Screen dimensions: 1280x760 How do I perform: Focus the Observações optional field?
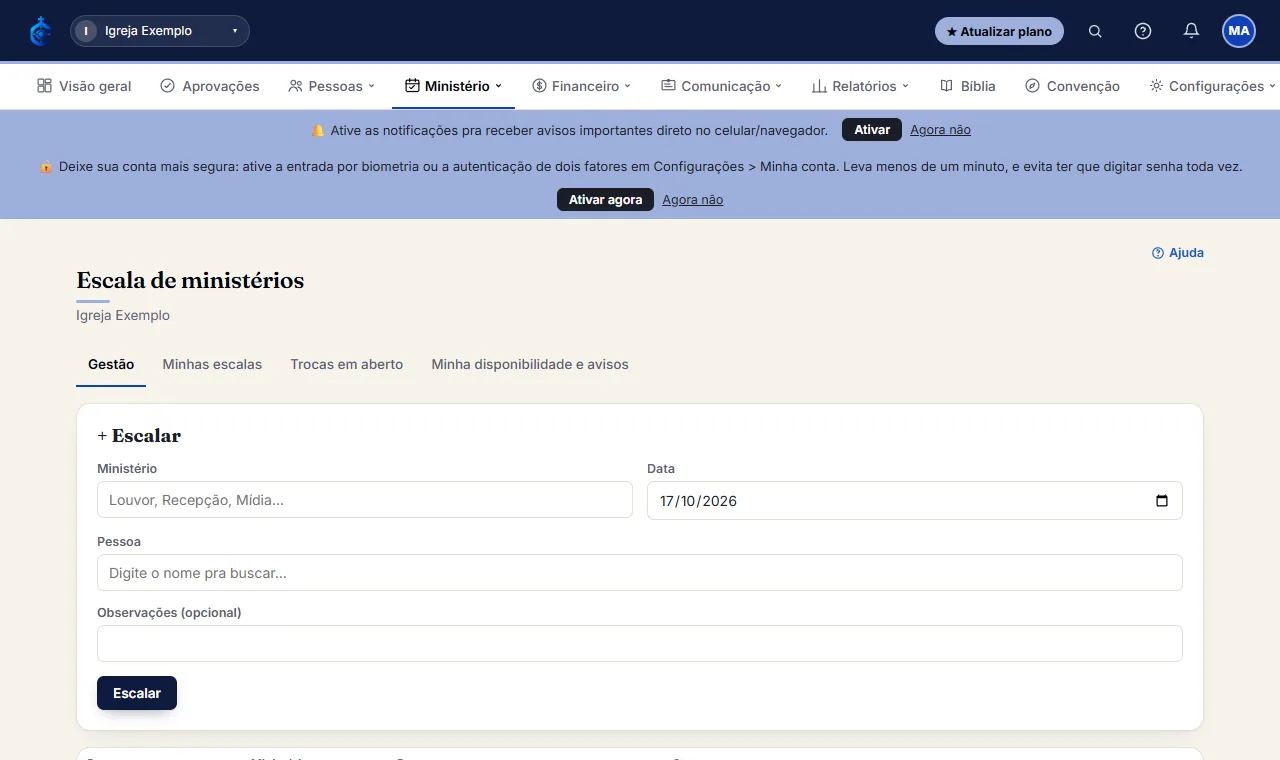(640, 644)
